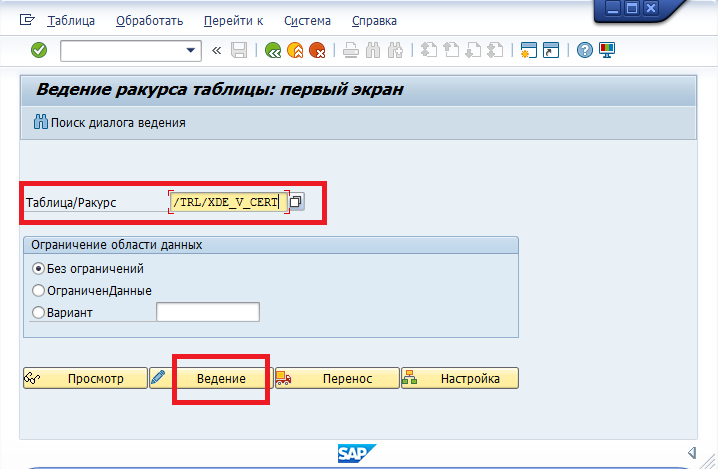Click the Cancel red cross icon
Viewport: 718px width, 469px height.
(x=317, y=50)
